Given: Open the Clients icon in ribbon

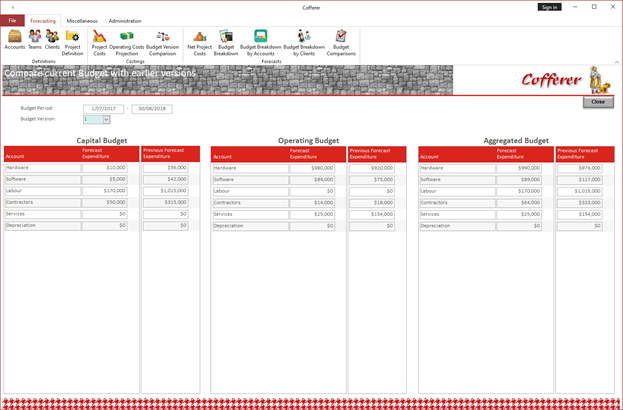Looking at the screenshot, I should click(x=52, y=40).
